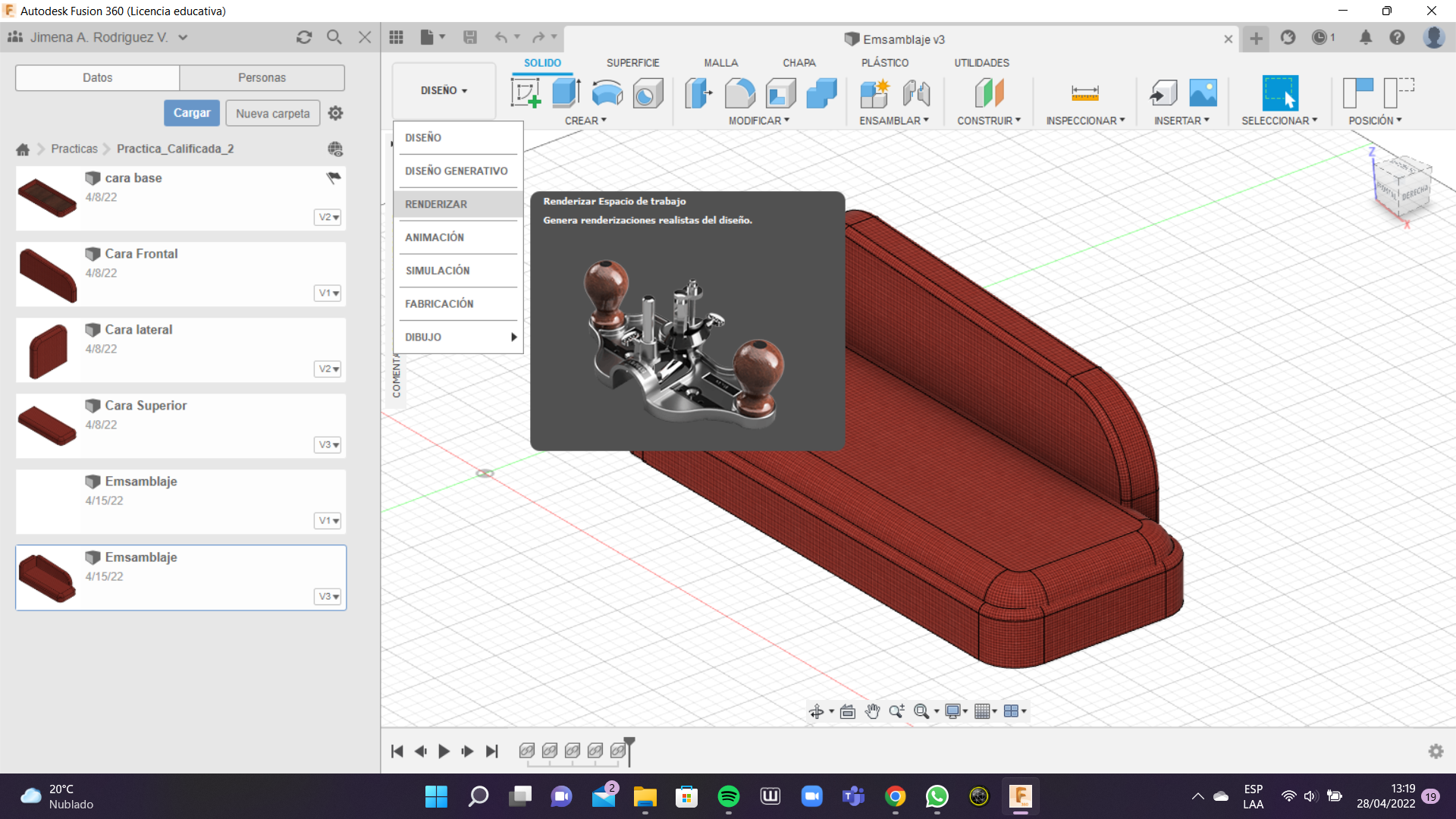
Task: Select the Extrude tool
Action: (566, 93)
